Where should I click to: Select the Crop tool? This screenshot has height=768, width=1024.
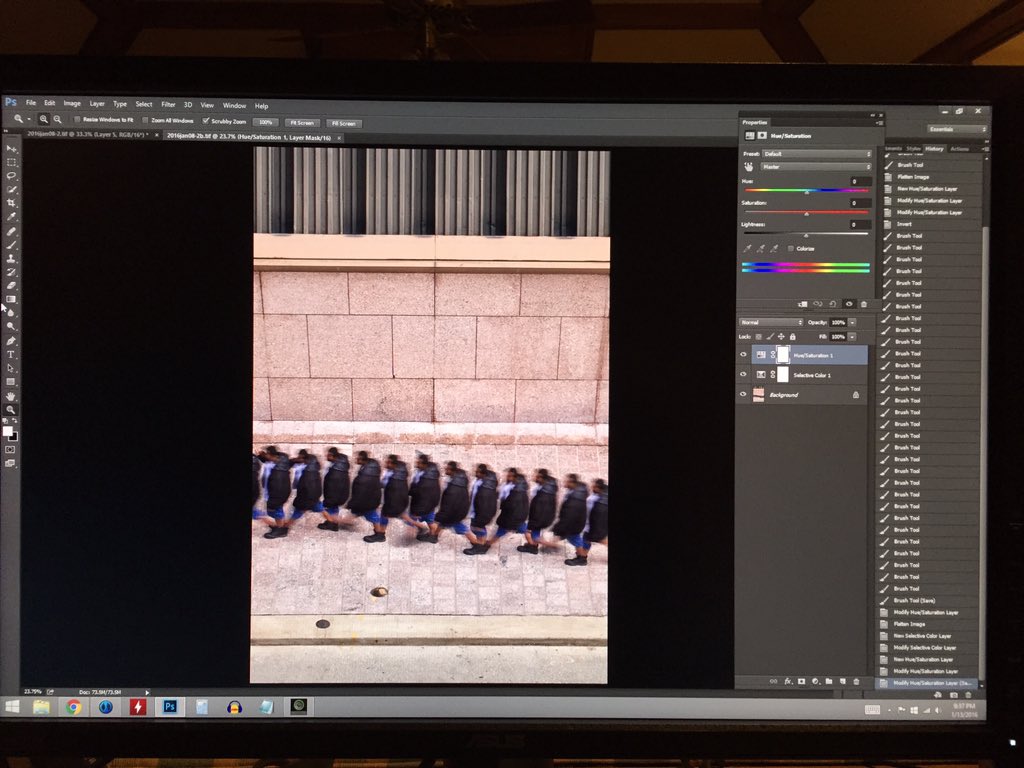tap(11, 203)
